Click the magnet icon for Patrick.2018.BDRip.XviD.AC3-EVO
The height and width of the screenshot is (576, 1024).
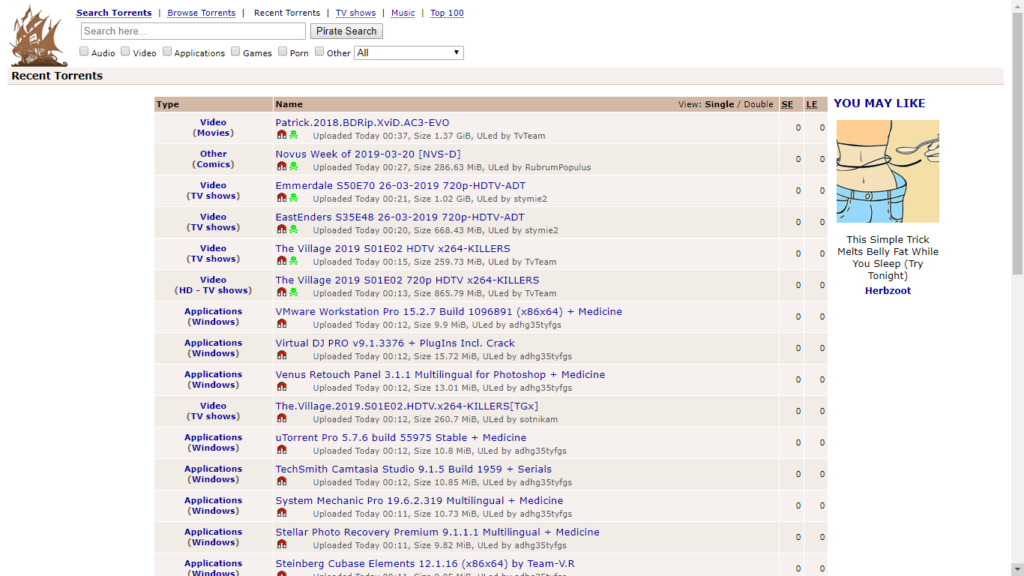coord(281,135)
